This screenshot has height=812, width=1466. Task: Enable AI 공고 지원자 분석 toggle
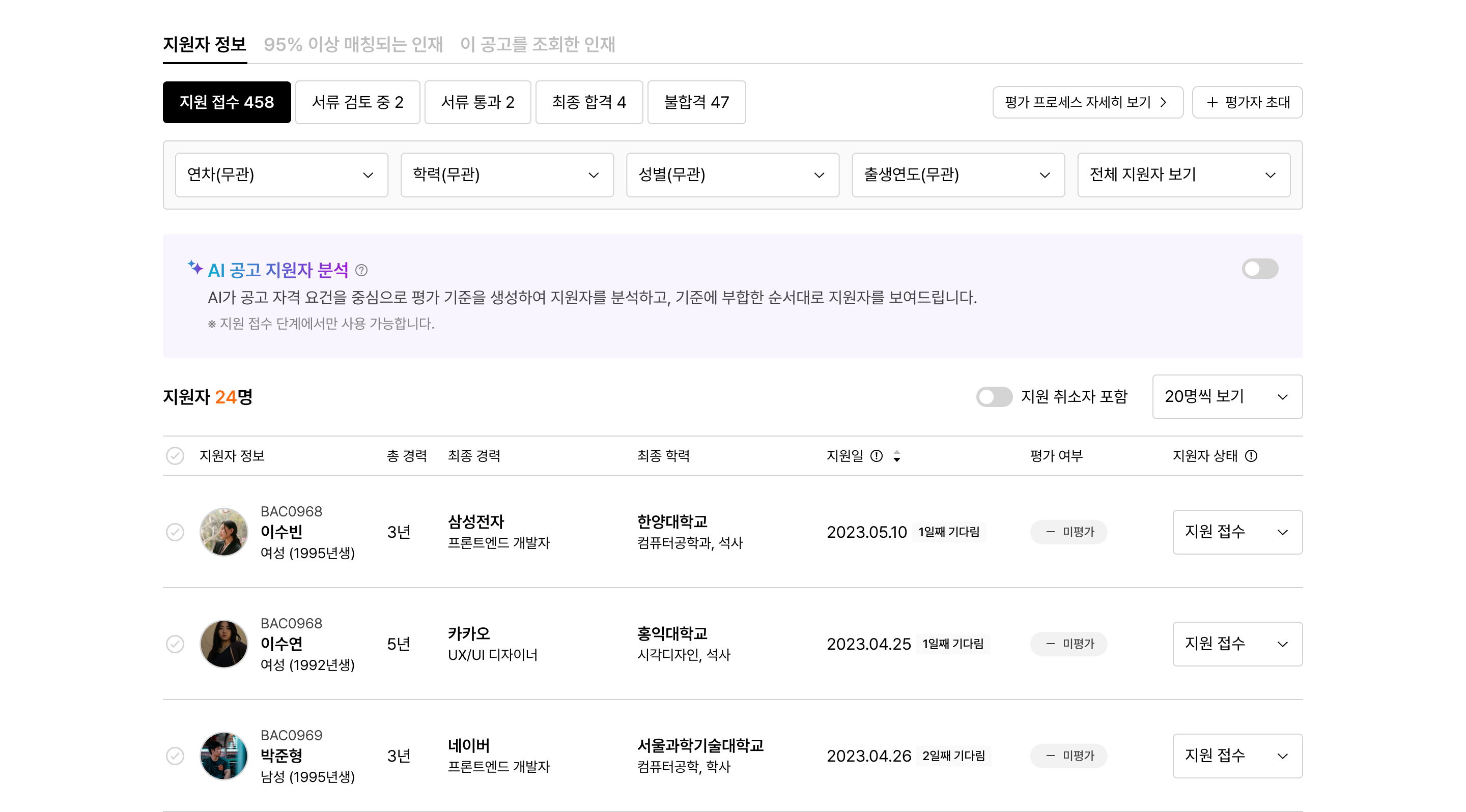point(1259,269)
